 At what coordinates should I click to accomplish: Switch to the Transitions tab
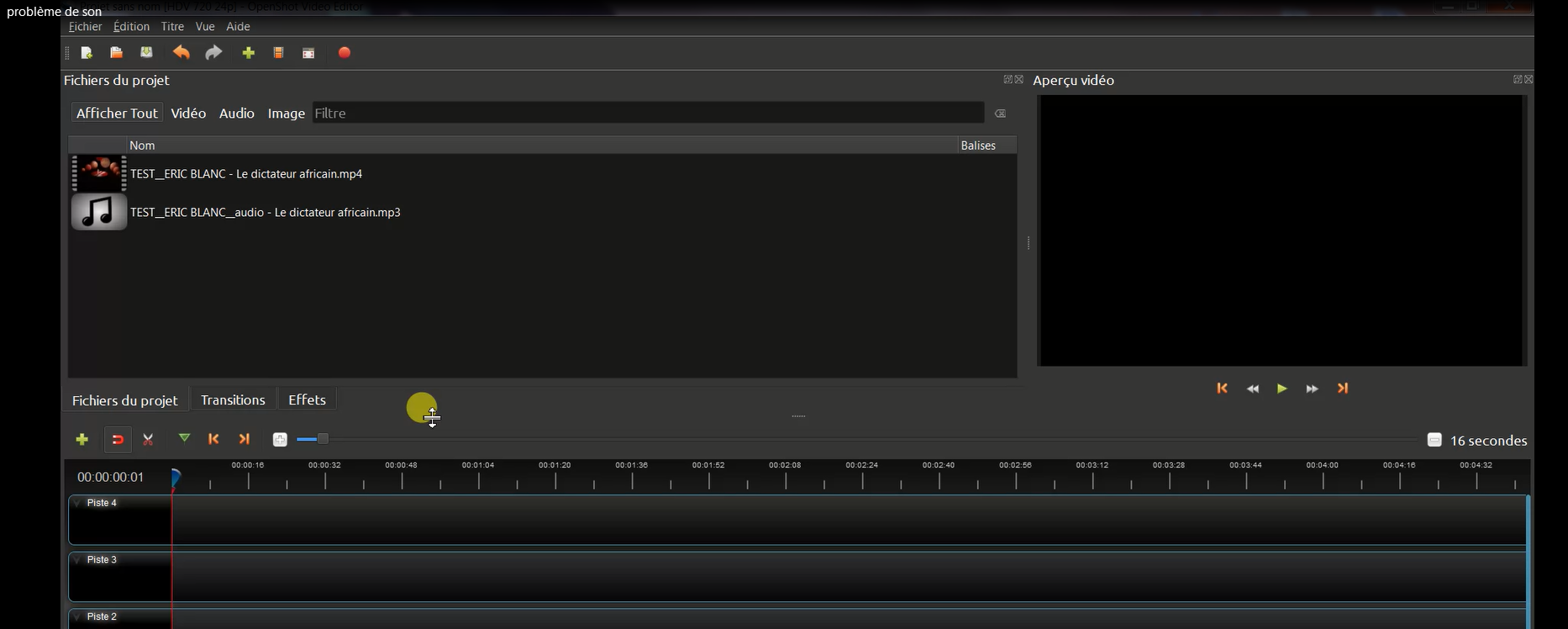coord(233,399)
